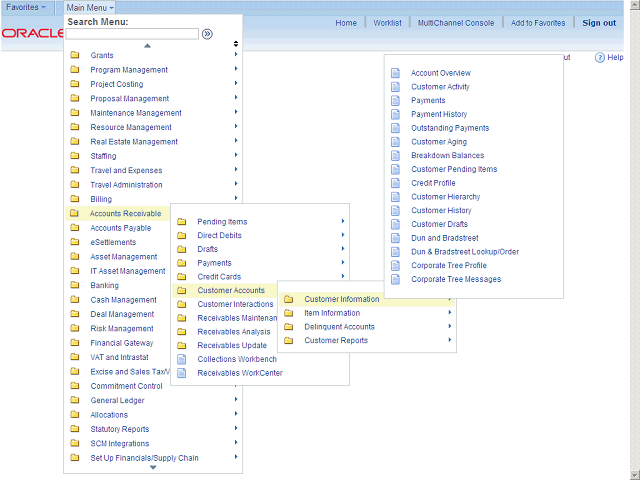Click the search go arrow button
Image resolution: width=640 pixels, height=480 pixels.
[x=208, y=34]
